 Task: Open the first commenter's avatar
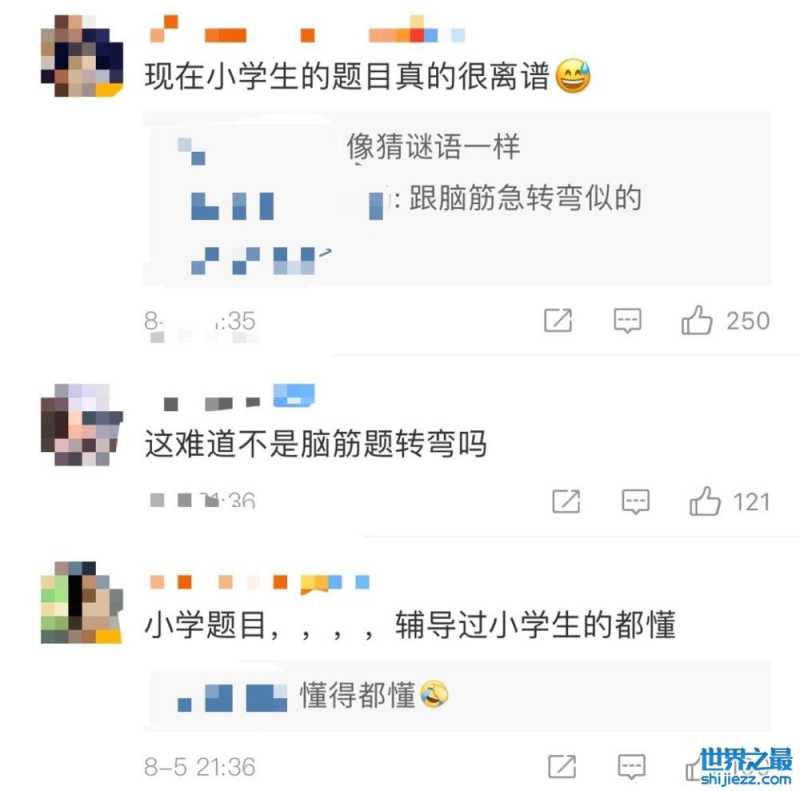point(82,56)
